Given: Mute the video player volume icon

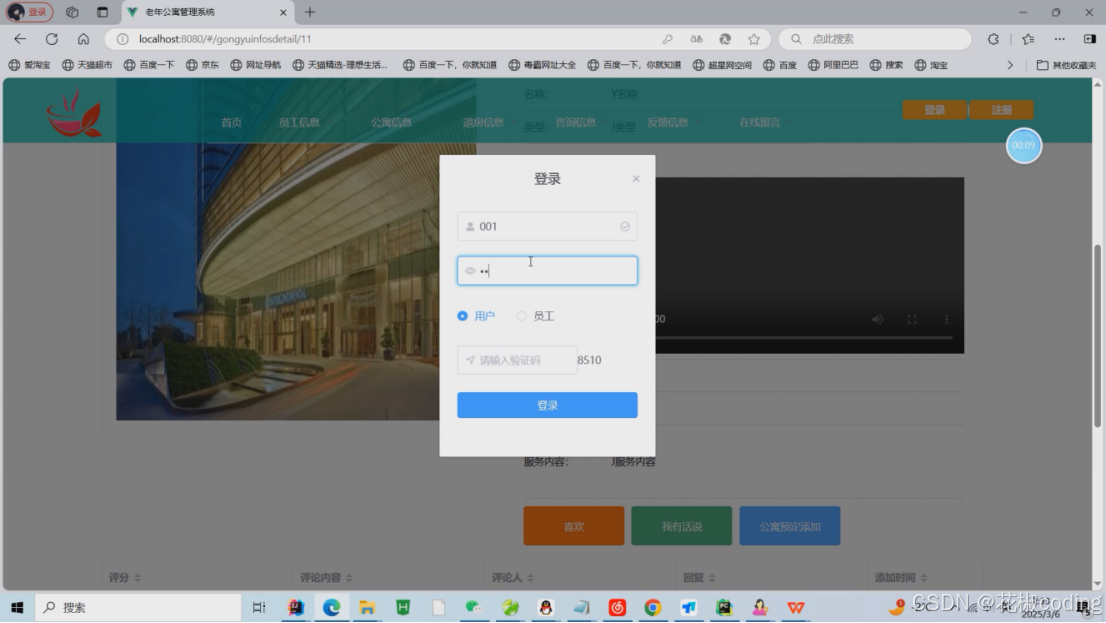Looking at the screenshot, I should (x=877, y=320).
